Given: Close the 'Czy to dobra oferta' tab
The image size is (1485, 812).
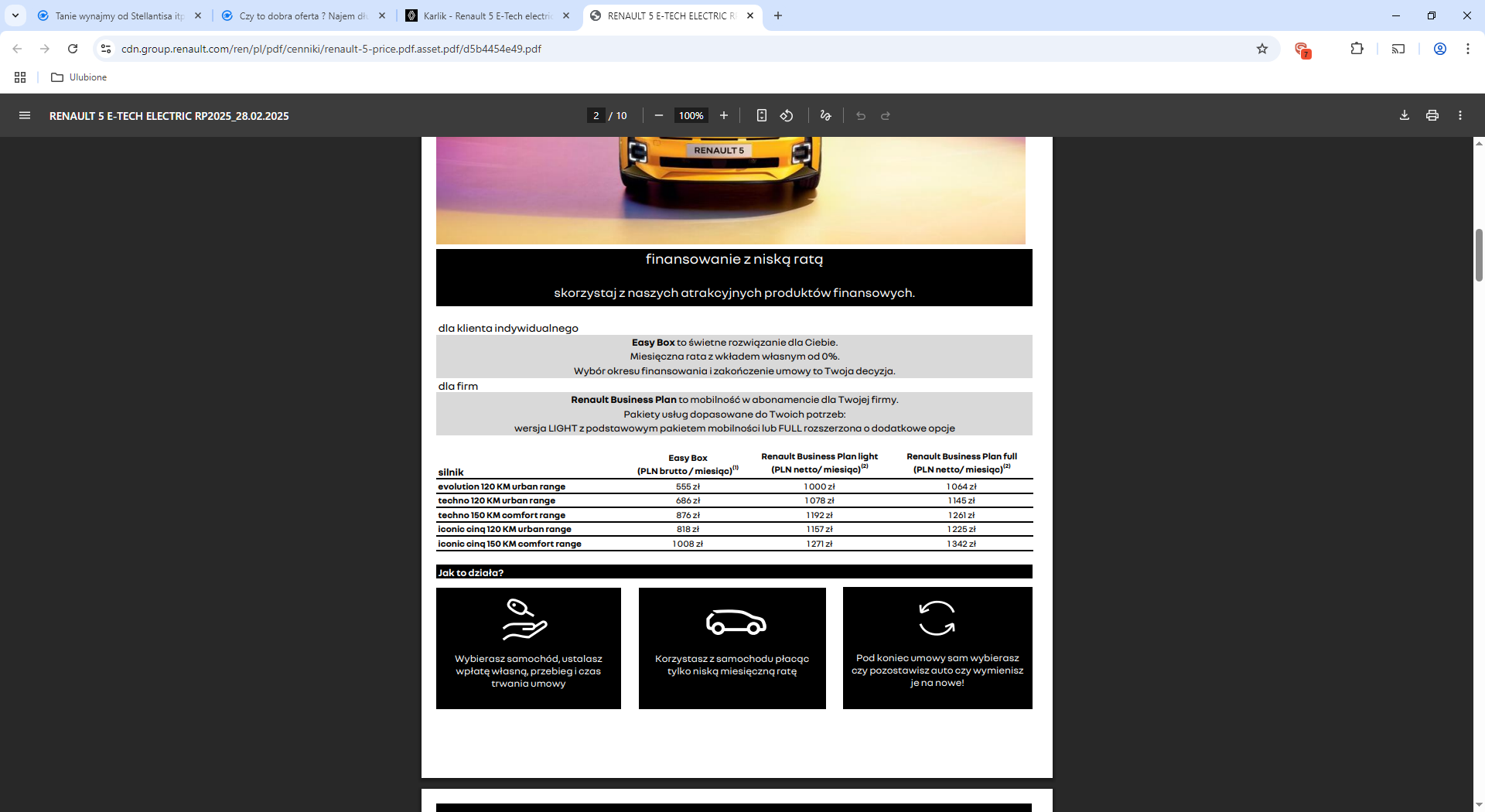Looking at the screenshot, I should click(382, 15).
